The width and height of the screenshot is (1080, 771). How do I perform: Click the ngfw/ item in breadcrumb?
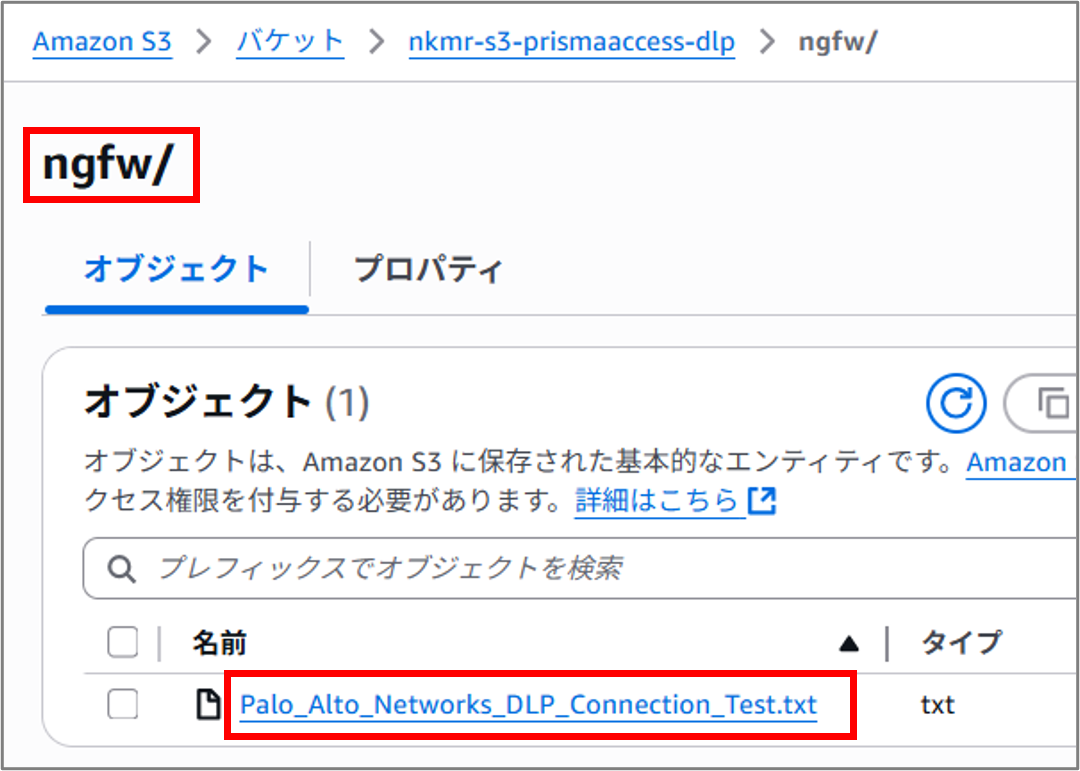click(838, 43)
